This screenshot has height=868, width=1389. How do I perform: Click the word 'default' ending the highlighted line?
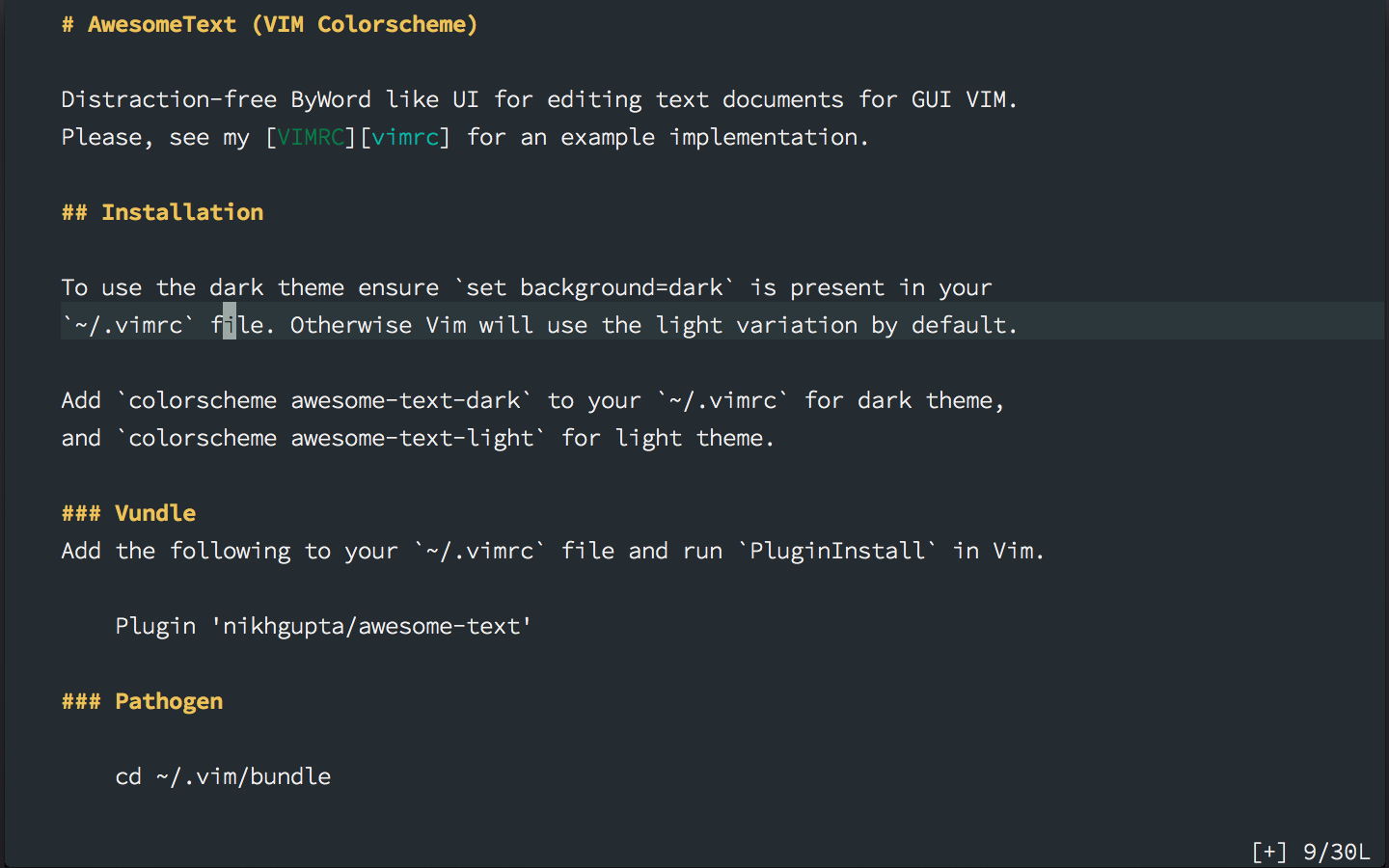[x=959, y=325]
